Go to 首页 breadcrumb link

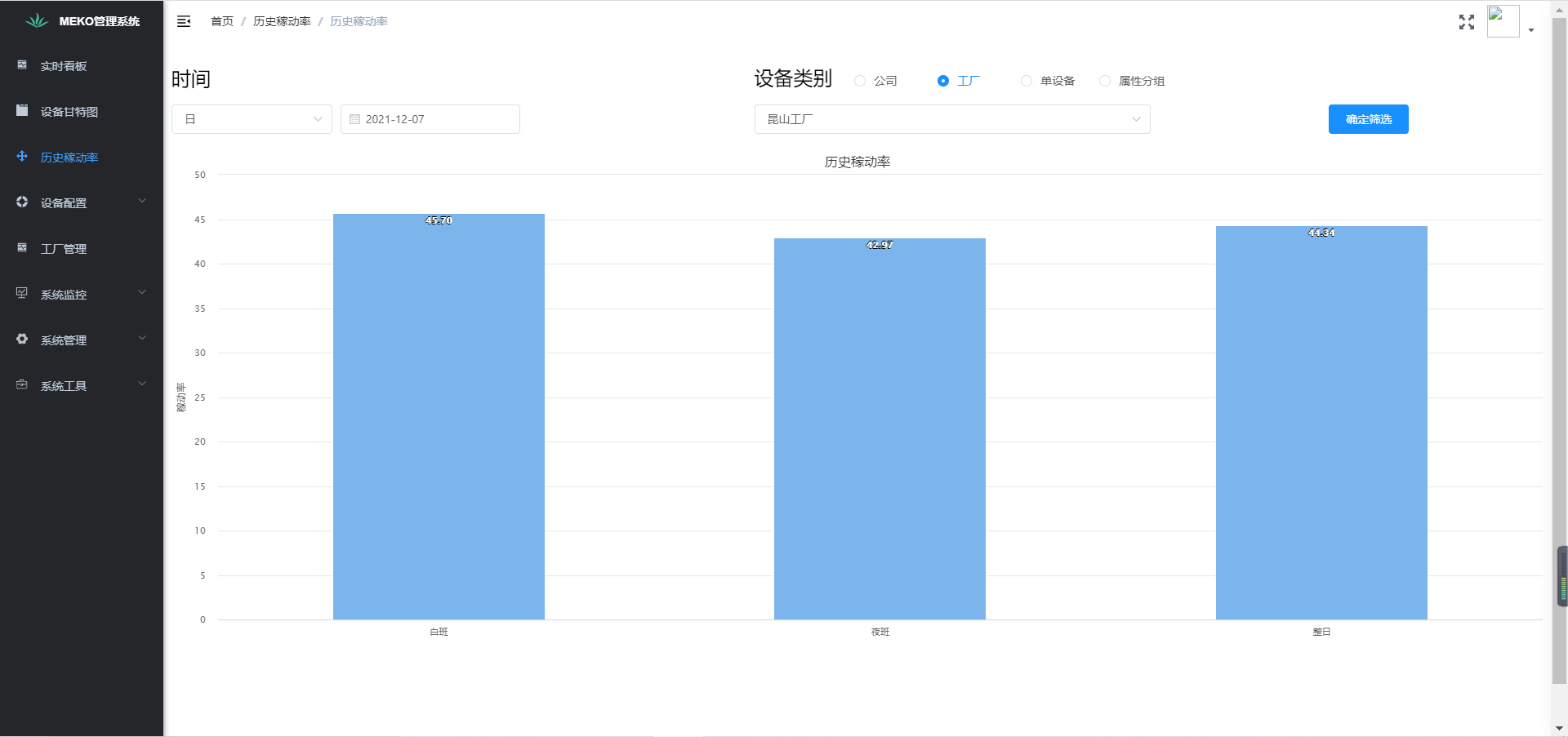[222, 21]
